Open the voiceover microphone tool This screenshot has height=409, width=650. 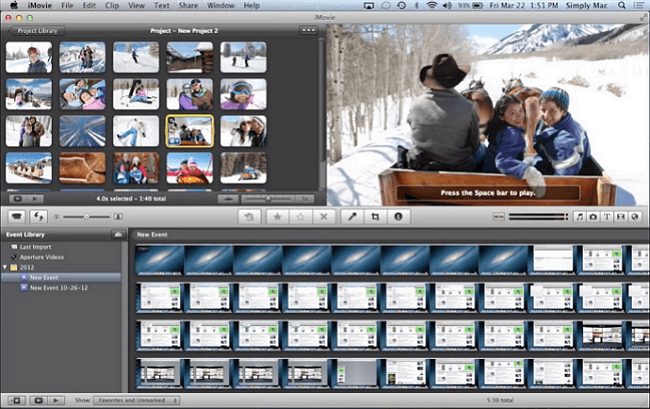352,217
